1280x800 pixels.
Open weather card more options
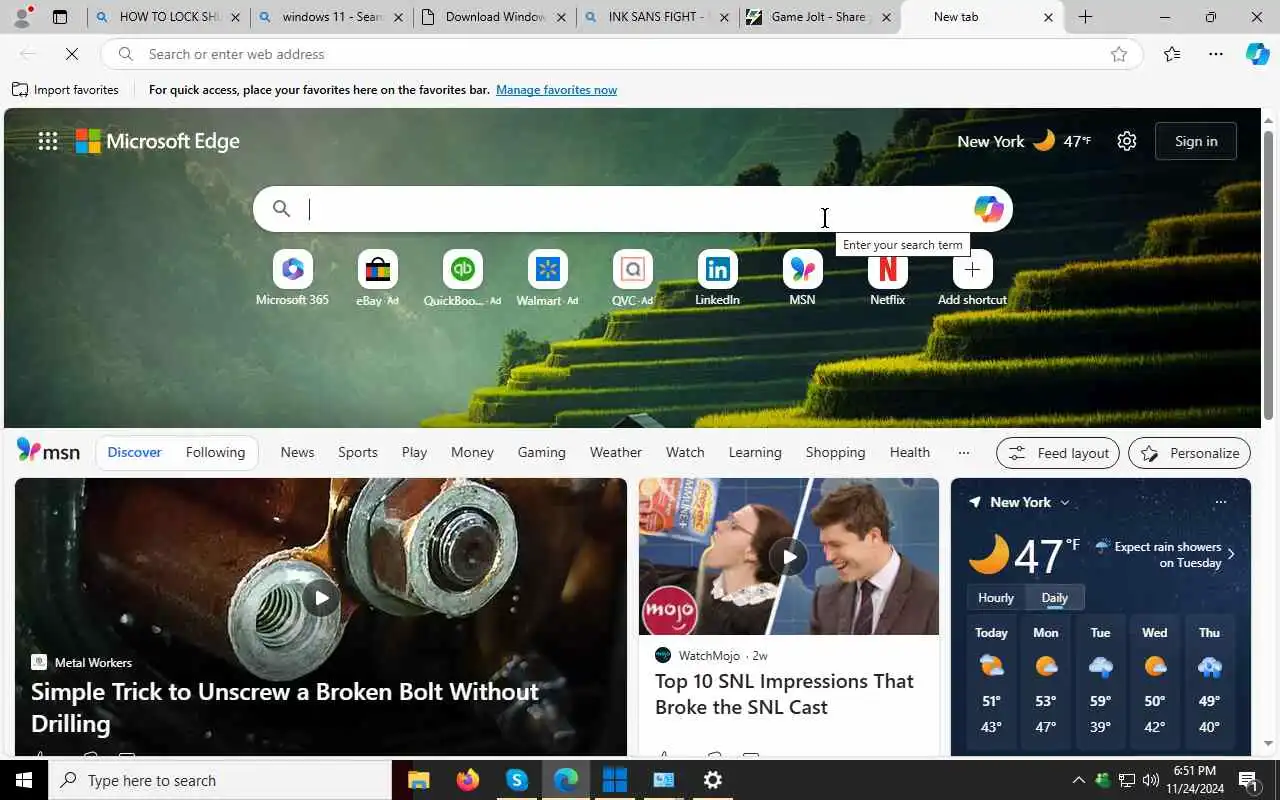pyautogui.click(x=1220, y=503)
